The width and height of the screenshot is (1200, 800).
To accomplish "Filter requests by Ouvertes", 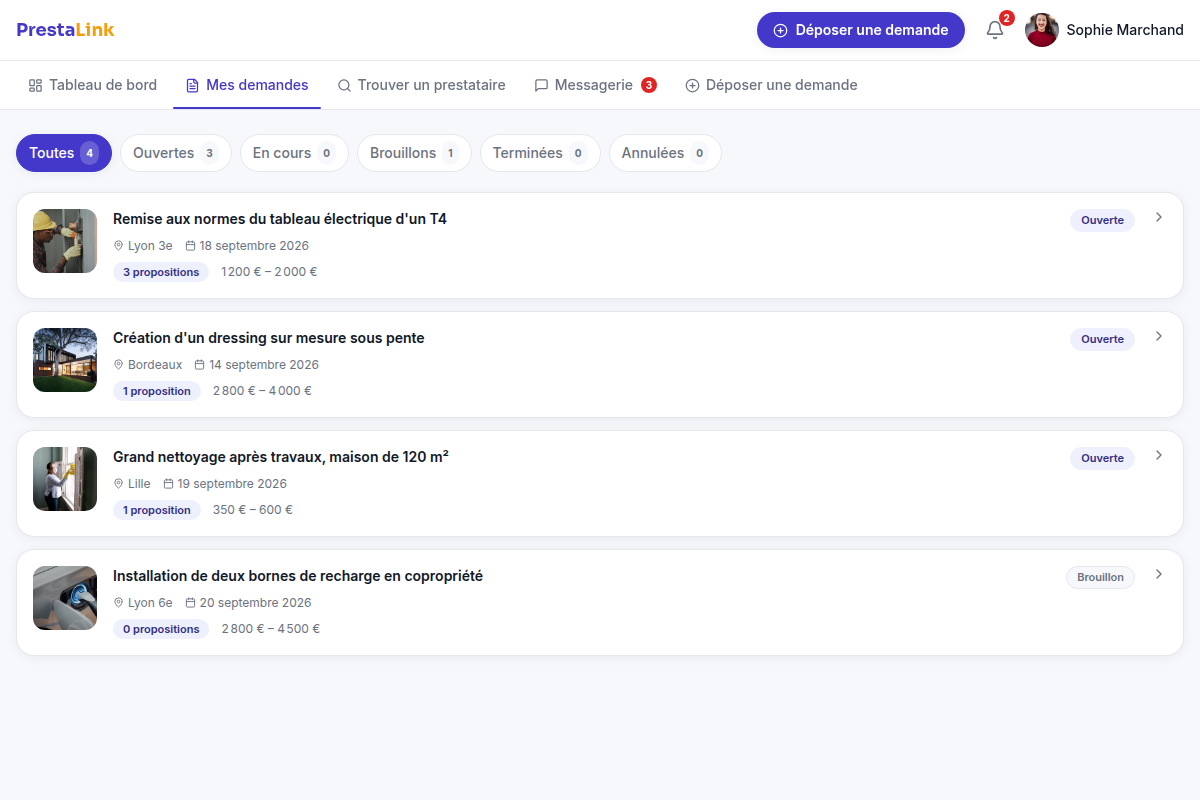I will 176,153.
